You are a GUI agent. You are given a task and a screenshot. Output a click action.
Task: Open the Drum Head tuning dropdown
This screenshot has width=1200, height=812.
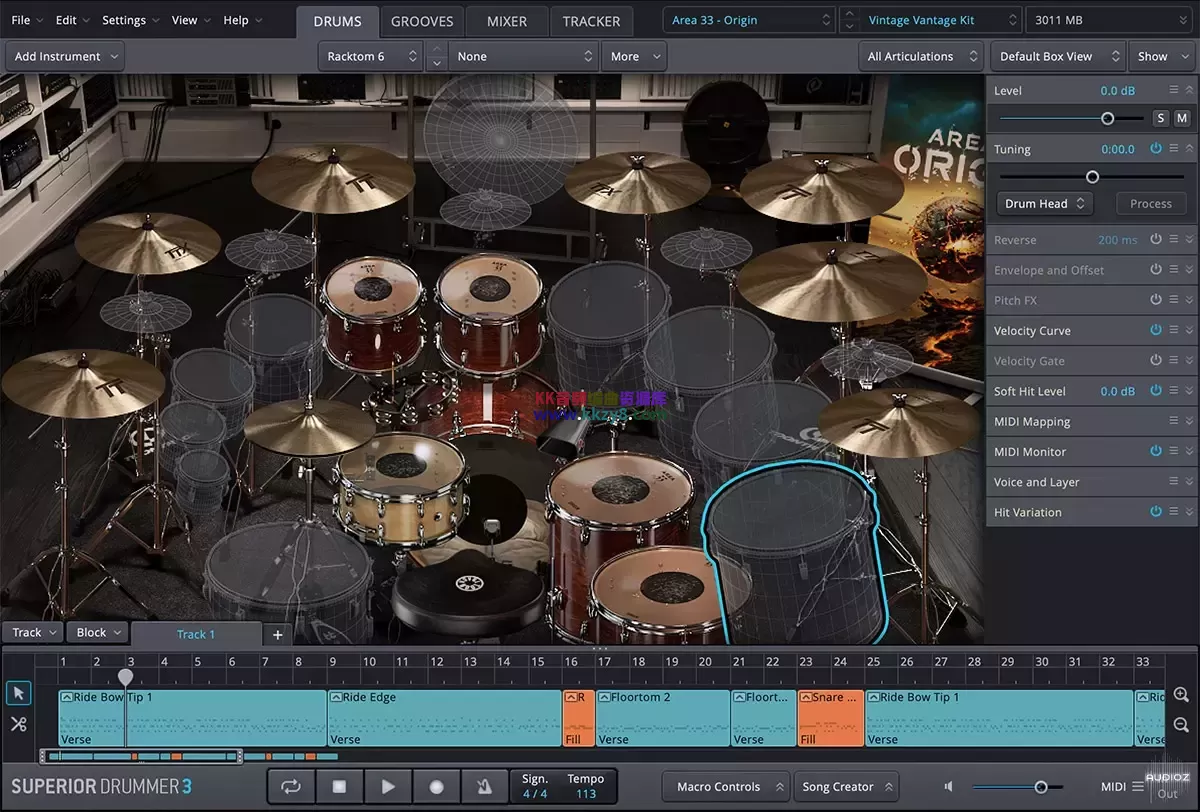[x=1045, y=203]
